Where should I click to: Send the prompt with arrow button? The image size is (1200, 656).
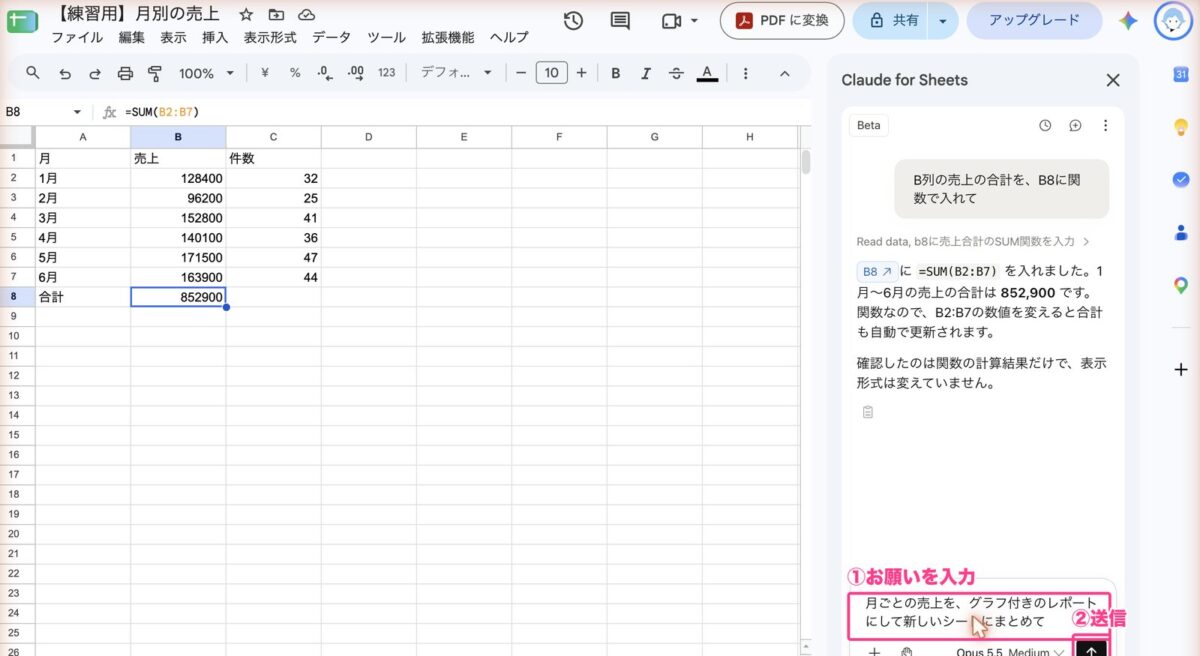pos(1090,648)
